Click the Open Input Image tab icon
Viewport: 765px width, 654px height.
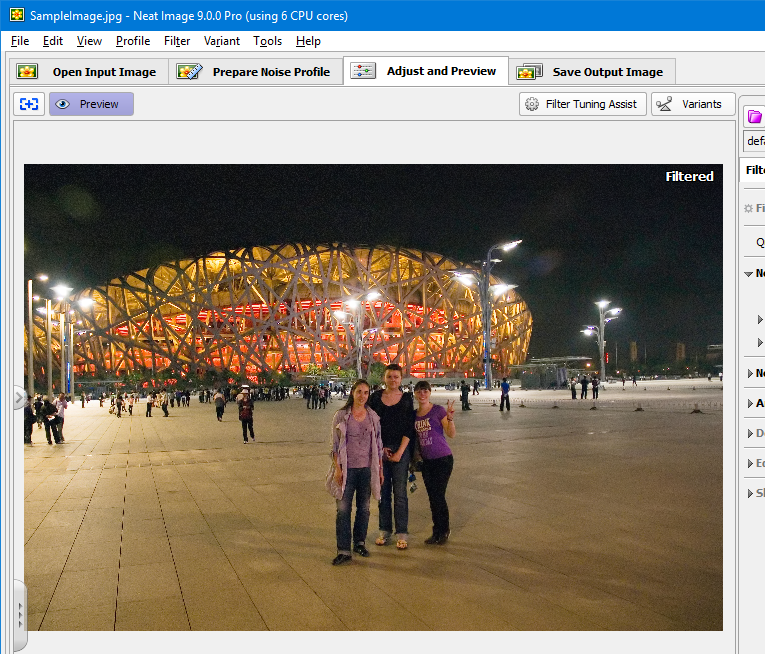[x=27, y=72]
